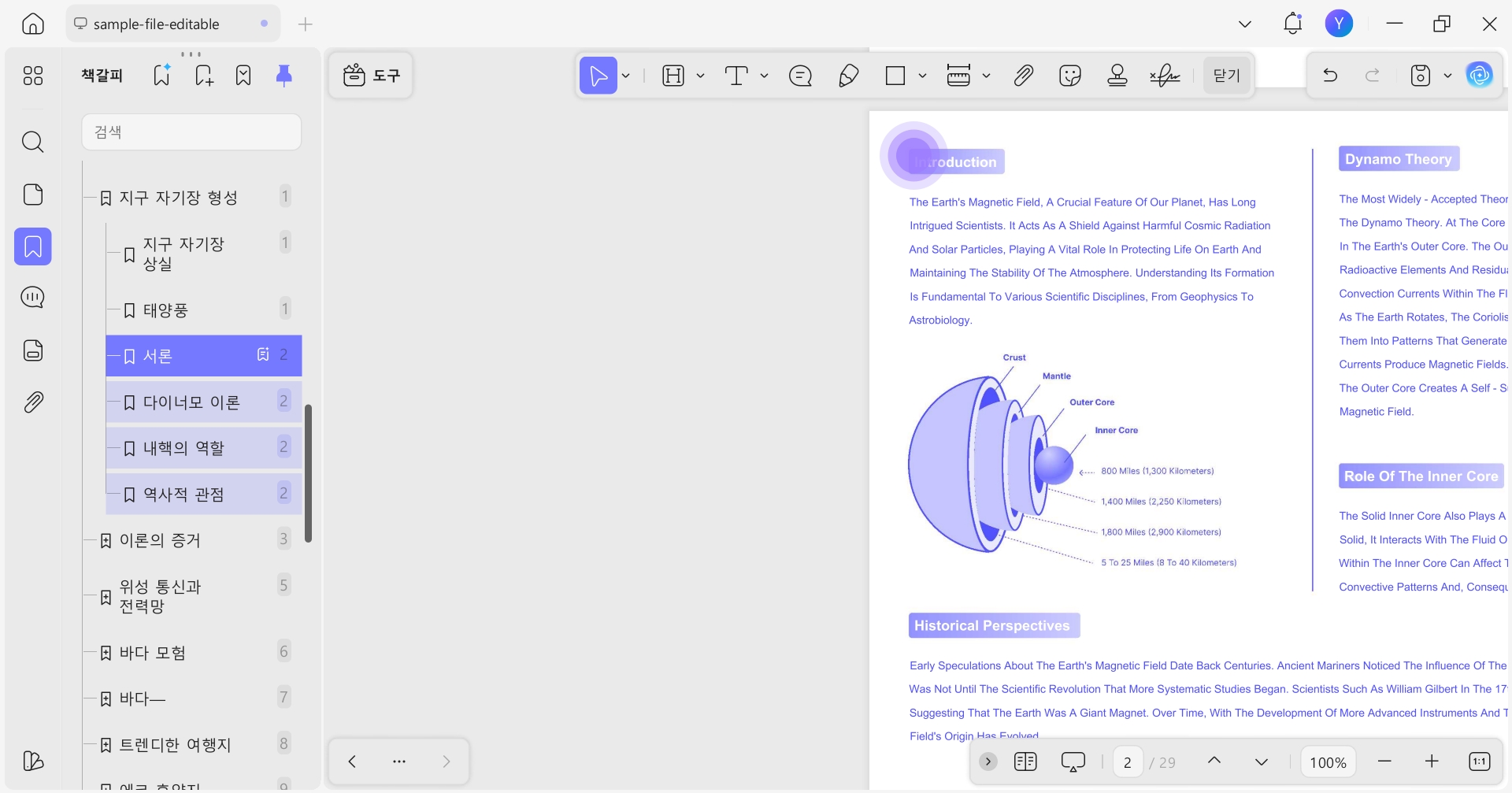Add a comment note tool
This screenshot has height=793, width=1512.
(x=800, y=76)
